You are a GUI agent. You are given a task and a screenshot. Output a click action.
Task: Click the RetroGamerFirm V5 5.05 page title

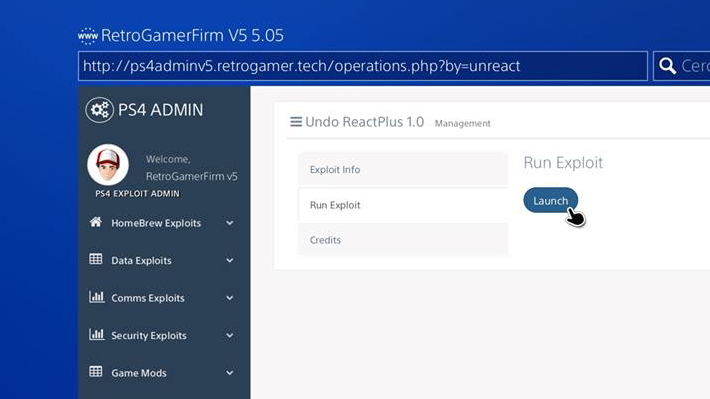point(192,35)
